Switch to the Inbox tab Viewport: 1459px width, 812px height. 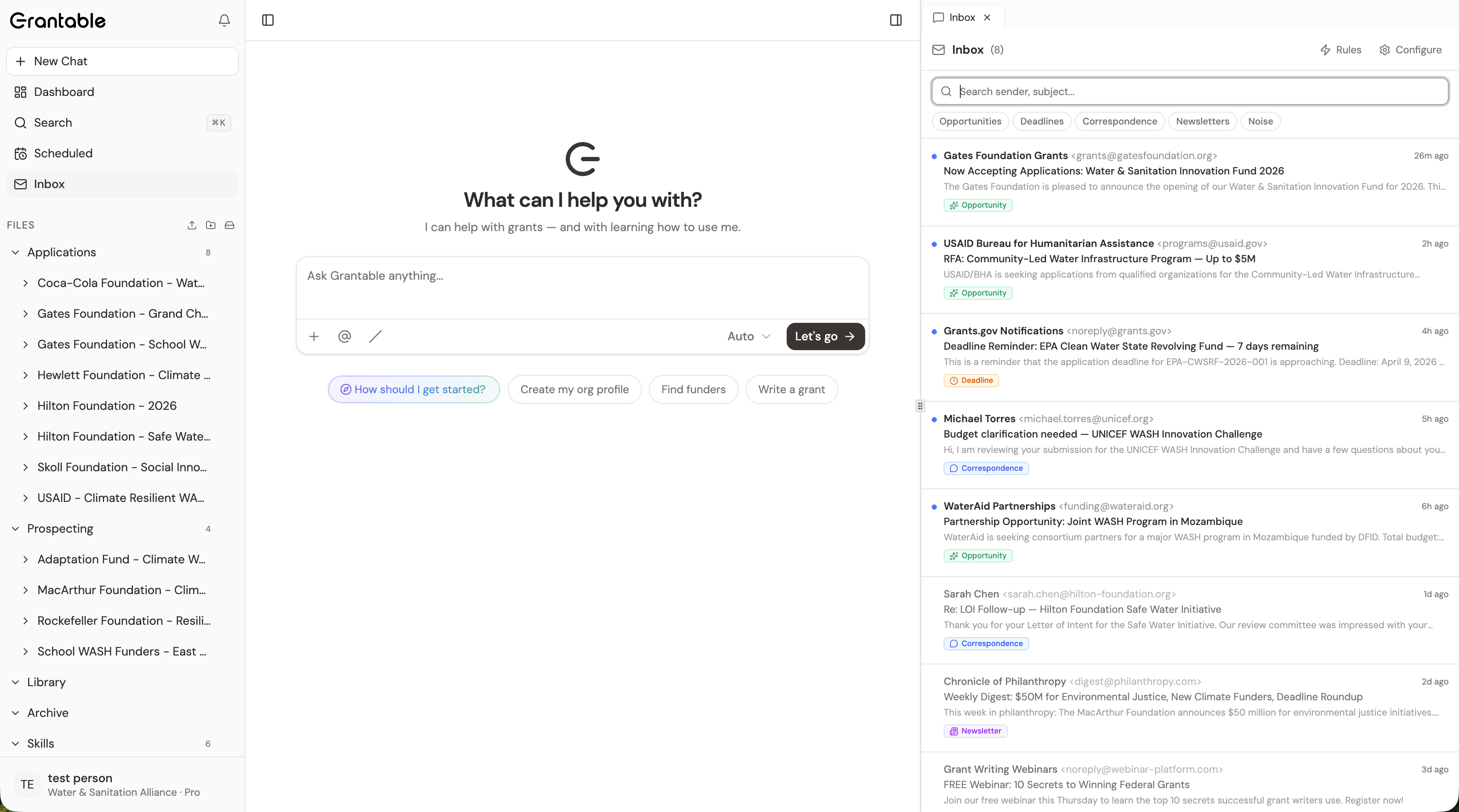[x=961, y=17]
